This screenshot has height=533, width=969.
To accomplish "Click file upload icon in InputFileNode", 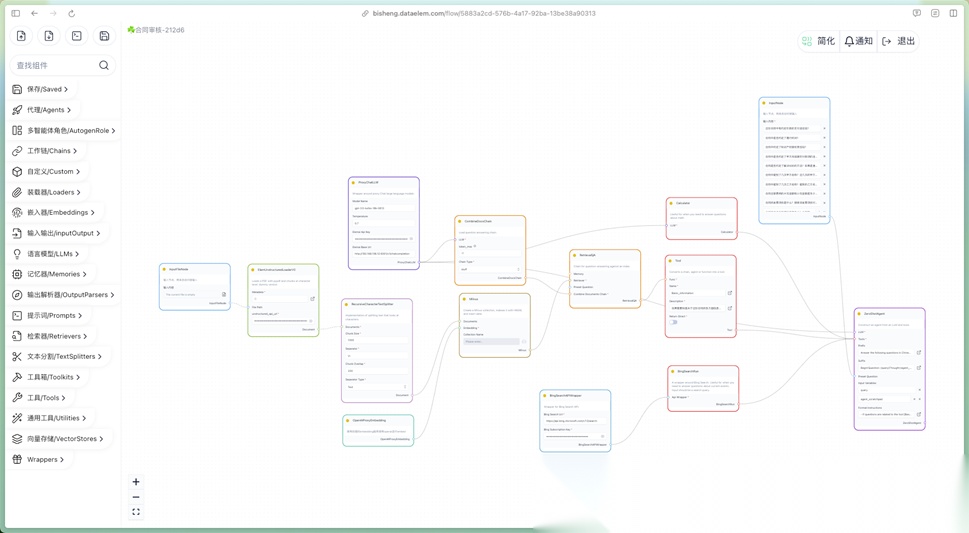I will point(224,294).
